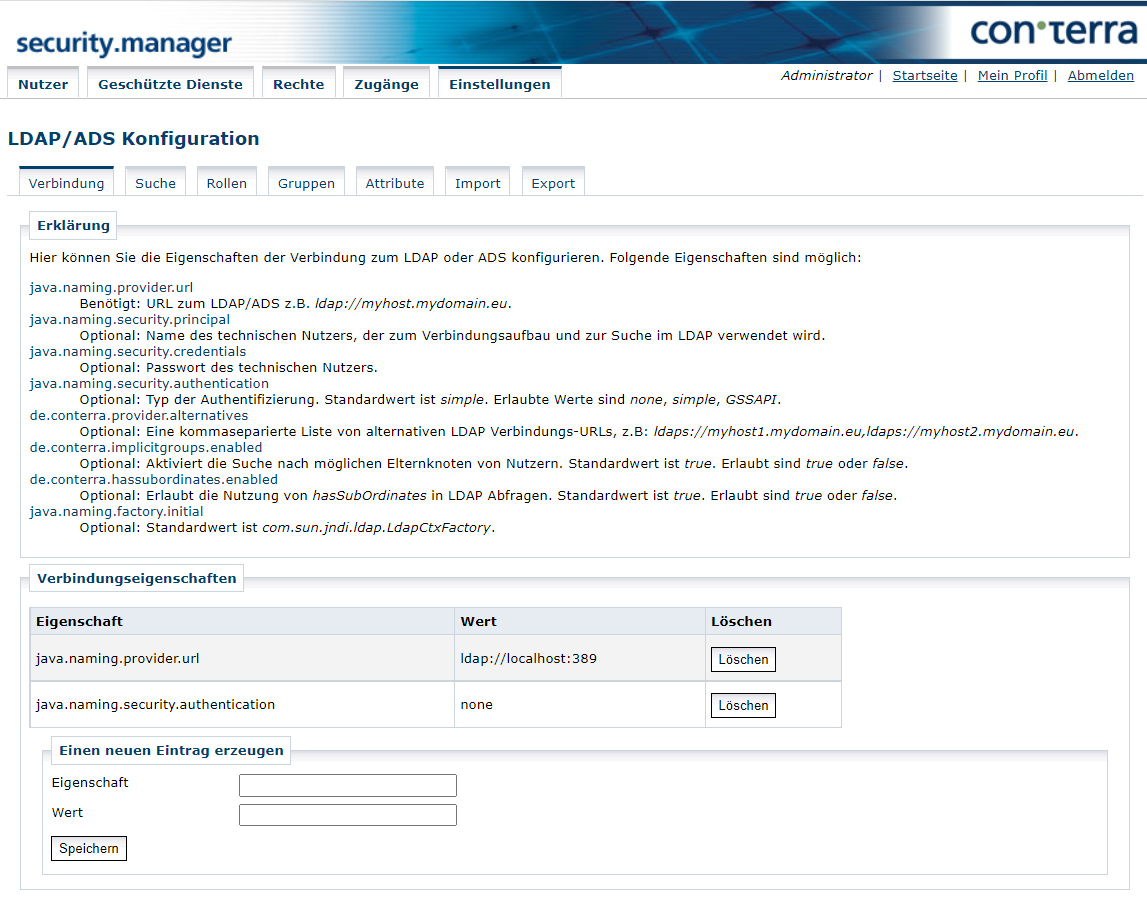The height and width of the screenshot is (898, 1147).
Task: Click Speichern to save new entry
Action: point(88,848)
